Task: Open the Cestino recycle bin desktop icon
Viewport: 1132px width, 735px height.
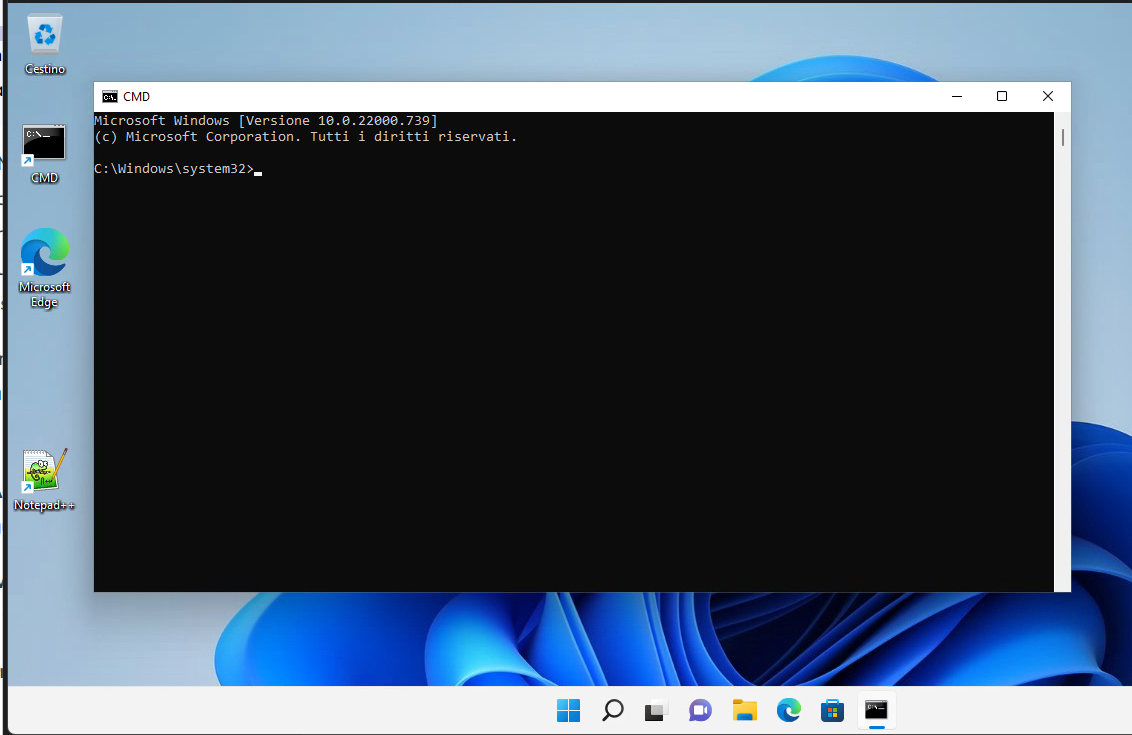Action: 45,44
